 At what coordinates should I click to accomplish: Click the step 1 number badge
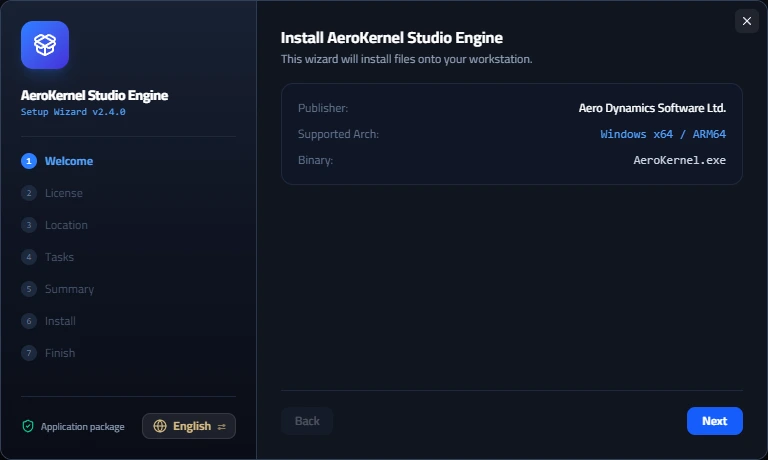coord(29,161)
